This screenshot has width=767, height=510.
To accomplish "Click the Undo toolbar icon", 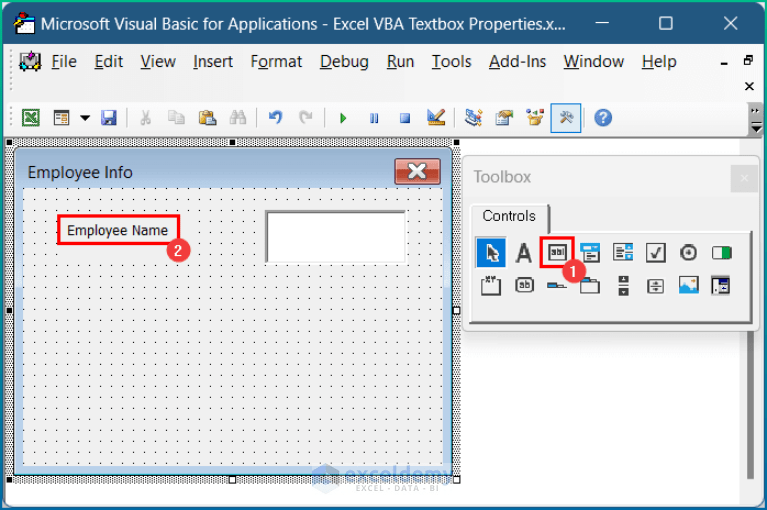I will (x=275, y=118).
